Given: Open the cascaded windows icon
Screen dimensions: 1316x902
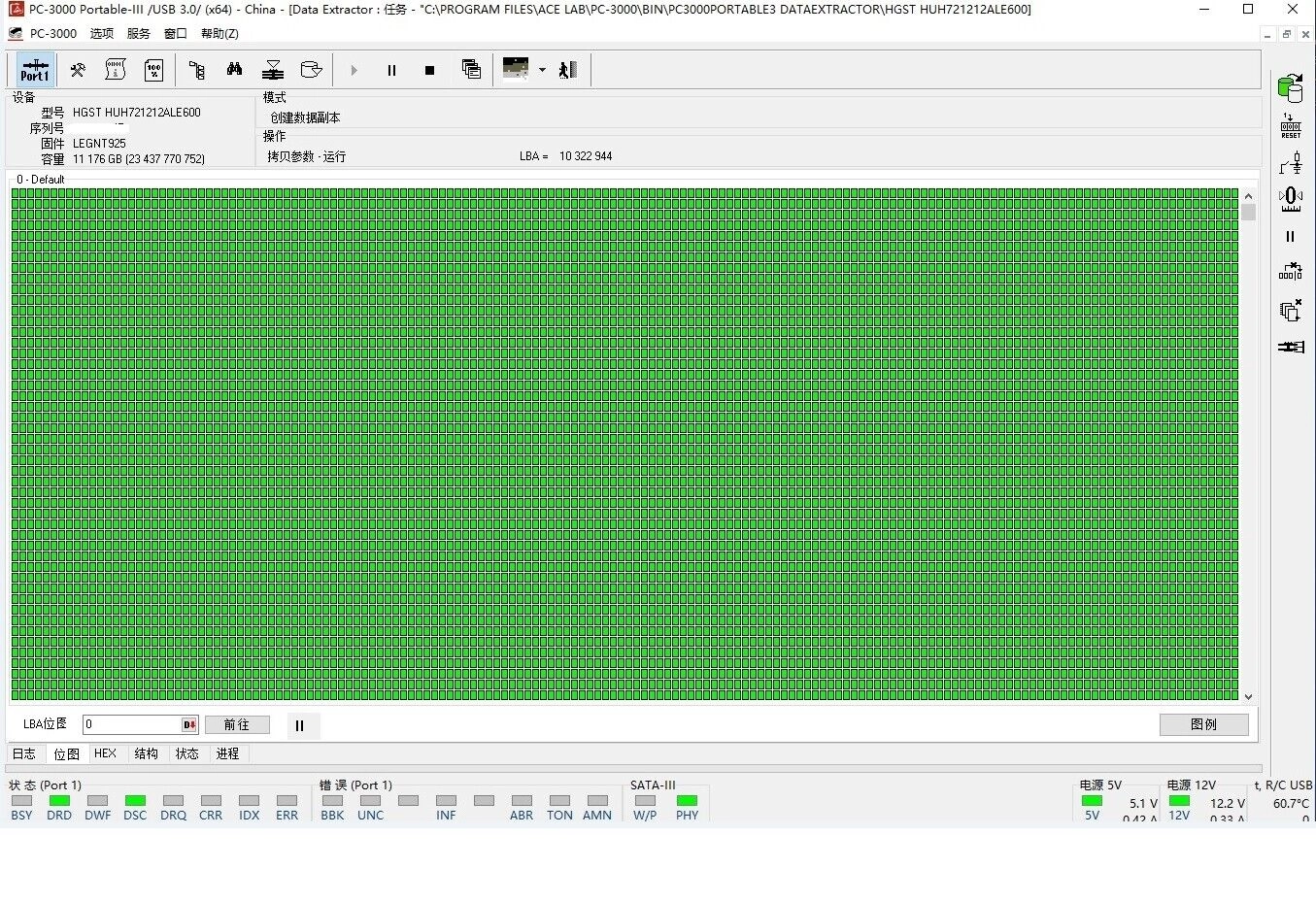Looking at the screenshot, I should (x=471, y=70).
